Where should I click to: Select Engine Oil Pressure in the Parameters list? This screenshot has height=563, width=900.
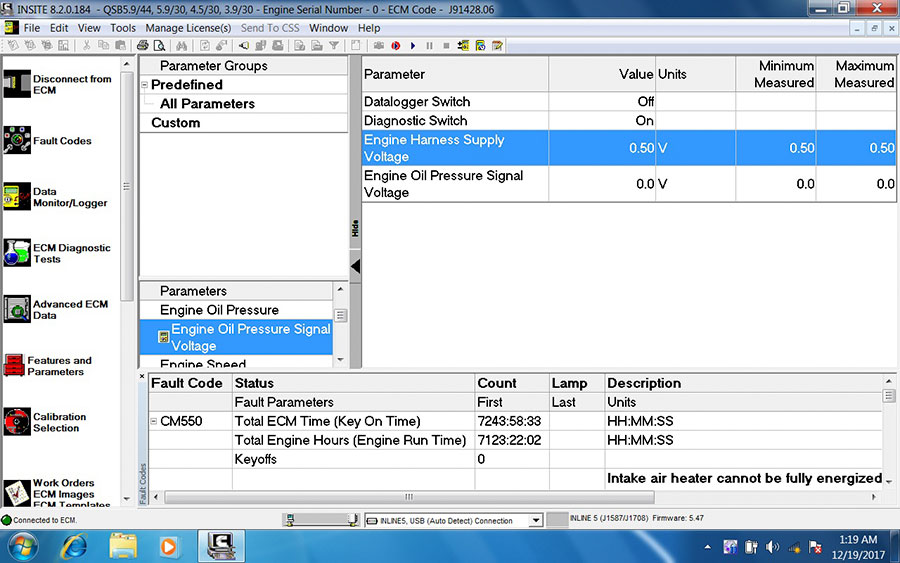[219, 310]
